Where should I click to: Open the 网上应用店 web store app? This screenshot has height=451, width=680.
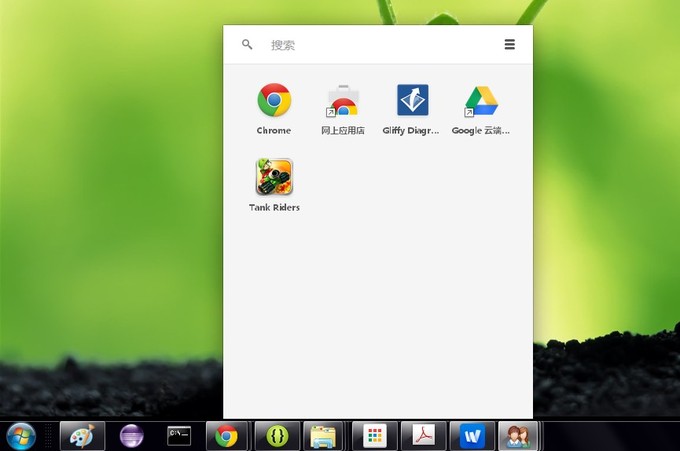343,100
